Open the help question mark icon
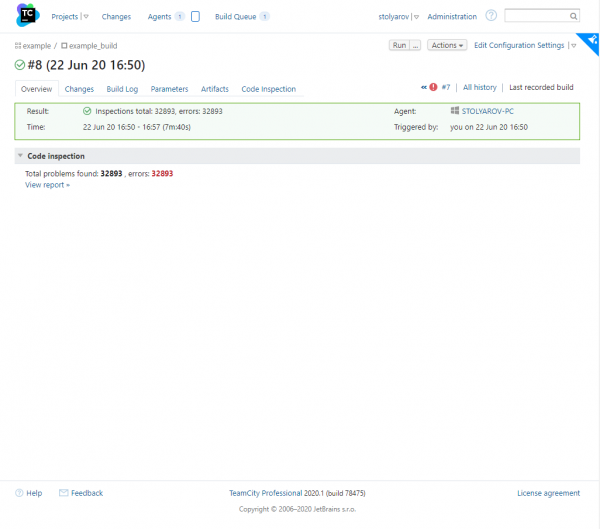Screen dimensions: 600x529 click(491, 16)
